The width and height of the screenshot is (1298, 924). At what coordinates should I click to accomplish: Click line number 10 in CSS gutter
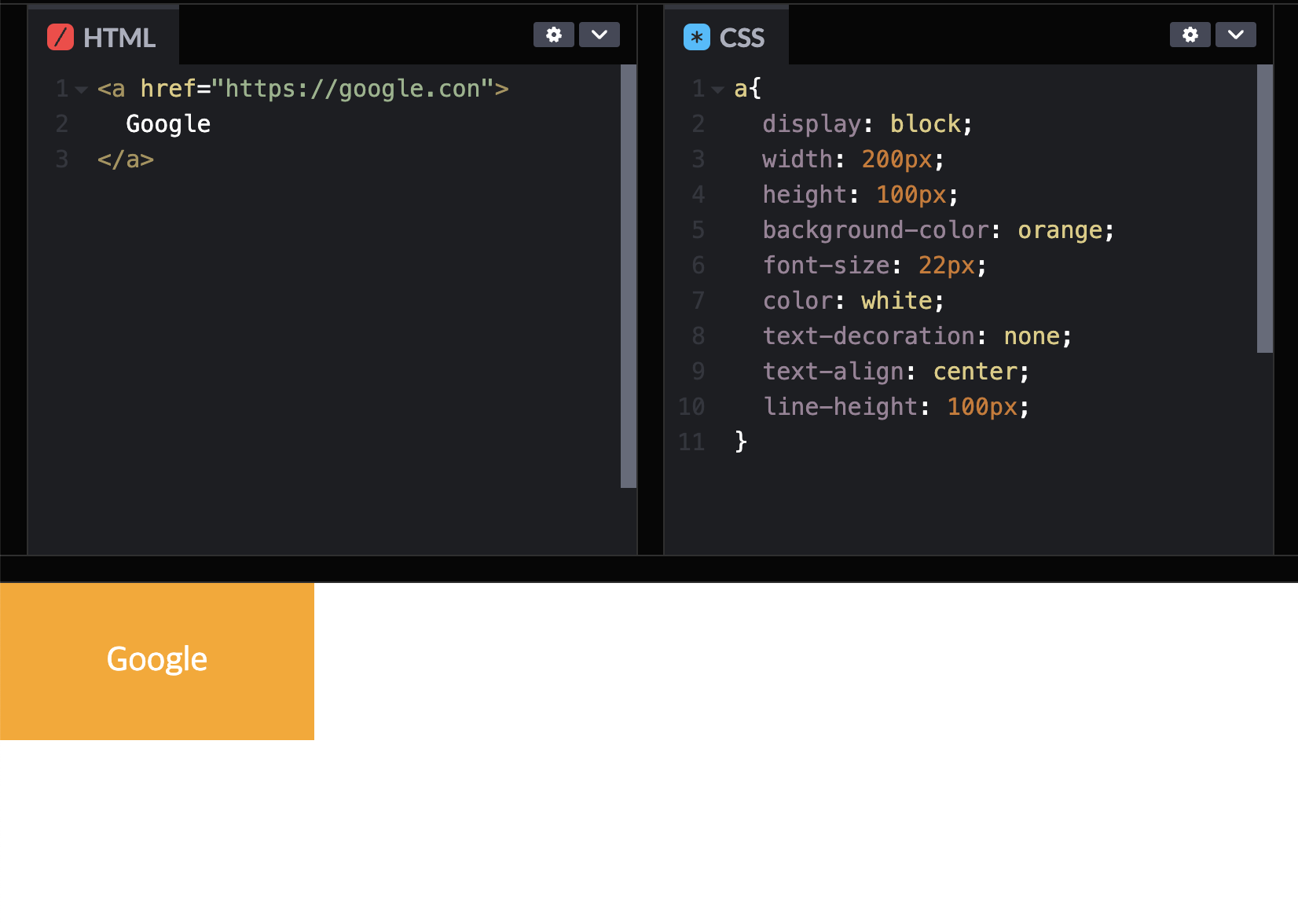[x=691, y=407]
